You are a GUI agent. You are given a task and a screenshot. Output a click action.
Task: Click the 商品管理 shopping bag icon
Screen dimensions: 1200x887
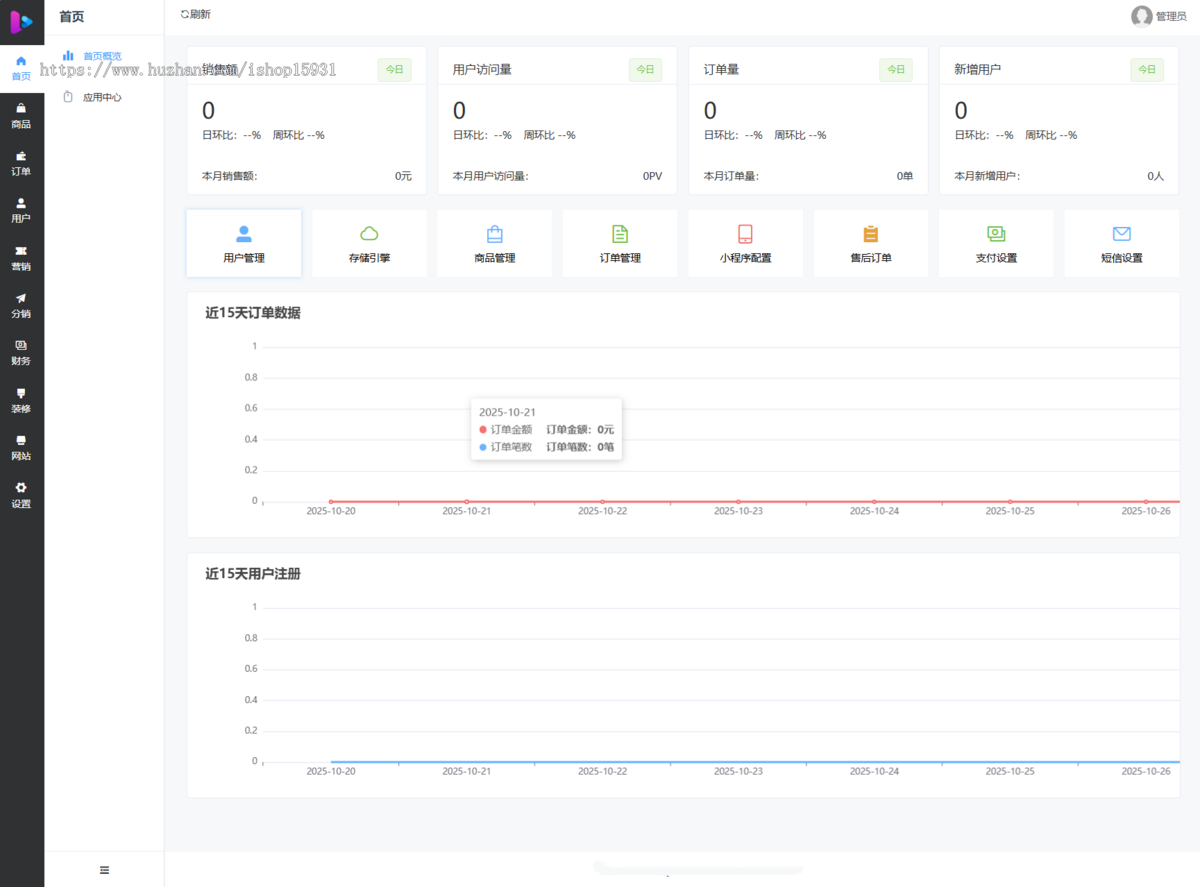coord(495,234)
